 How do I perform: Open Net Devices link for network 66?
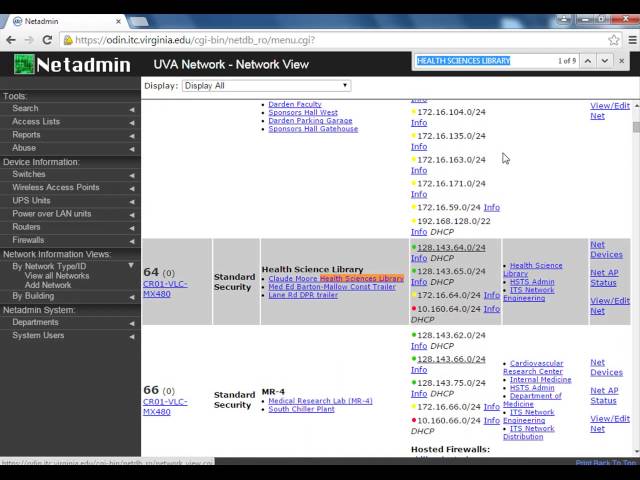pyautogui.click(x=606, y=368)
